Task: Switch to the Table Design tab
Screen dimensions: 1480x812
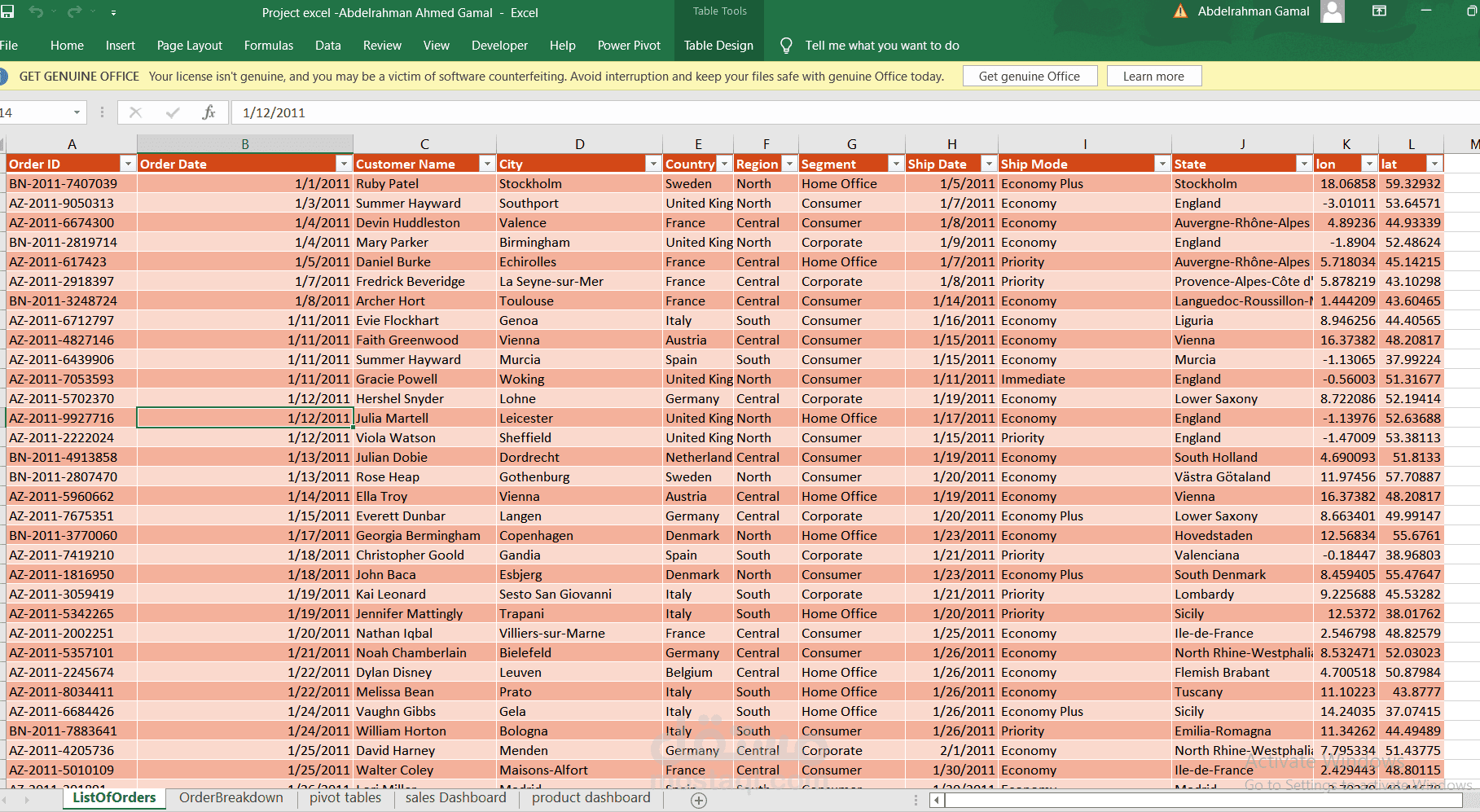Action: pos(718,46)
